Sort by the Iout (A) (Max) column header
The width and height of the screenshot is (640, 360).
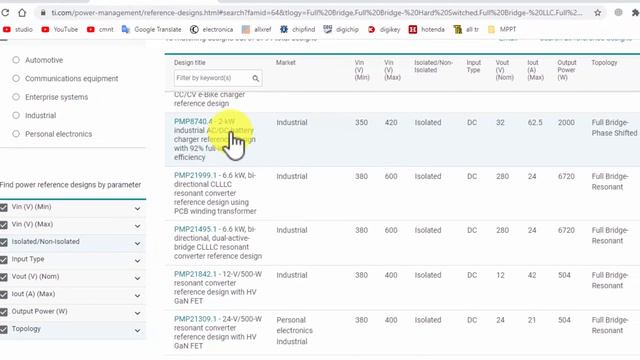pyautogui.click(x=536, y=70)
